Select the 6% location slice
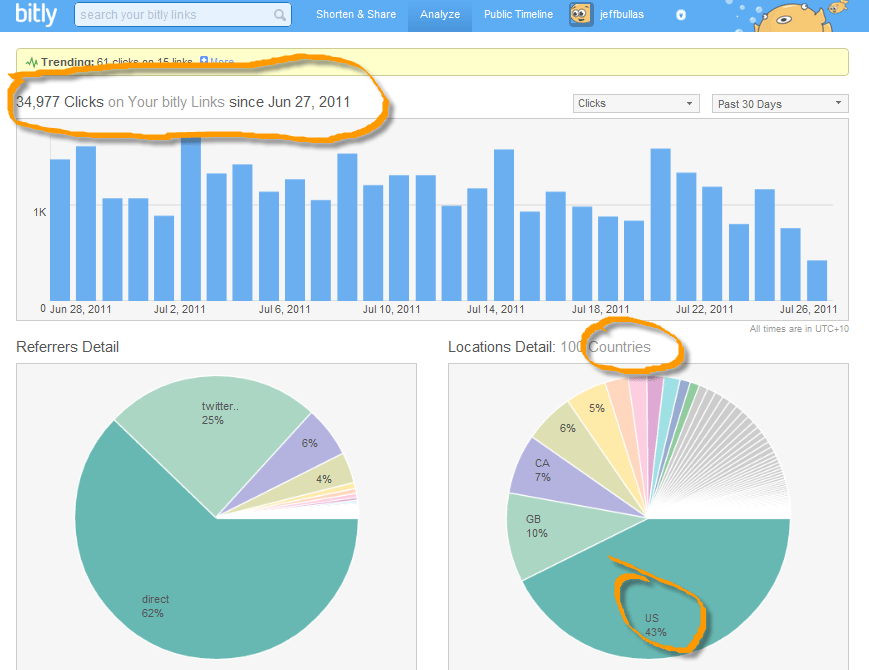The height and width of the screenshot is (670, 869). pyautogui.click(x=576, y=438)
